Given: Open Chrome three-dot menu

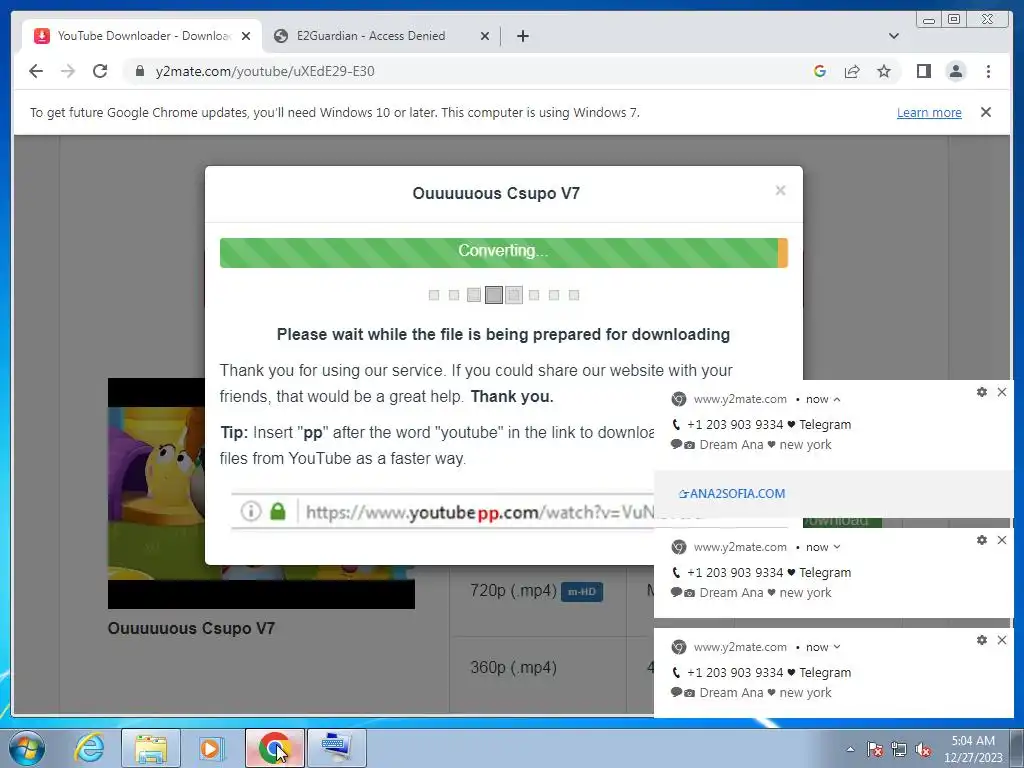Looking at the screenshot, I should 988,71.
